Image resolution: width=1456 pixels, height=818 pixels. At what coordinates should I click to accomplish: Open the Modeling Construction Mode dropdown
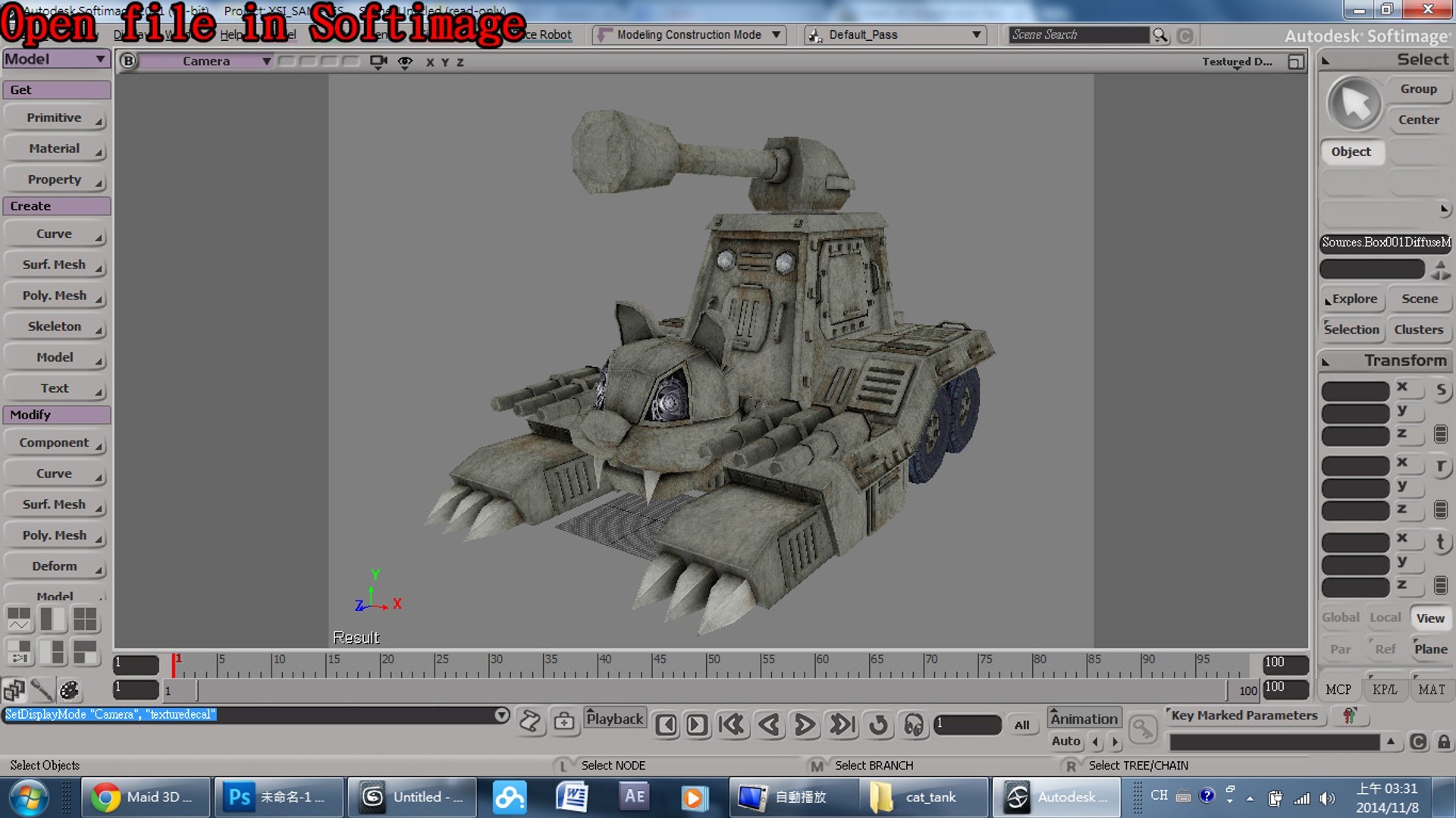pyautogui.click(x=689, y=35)
